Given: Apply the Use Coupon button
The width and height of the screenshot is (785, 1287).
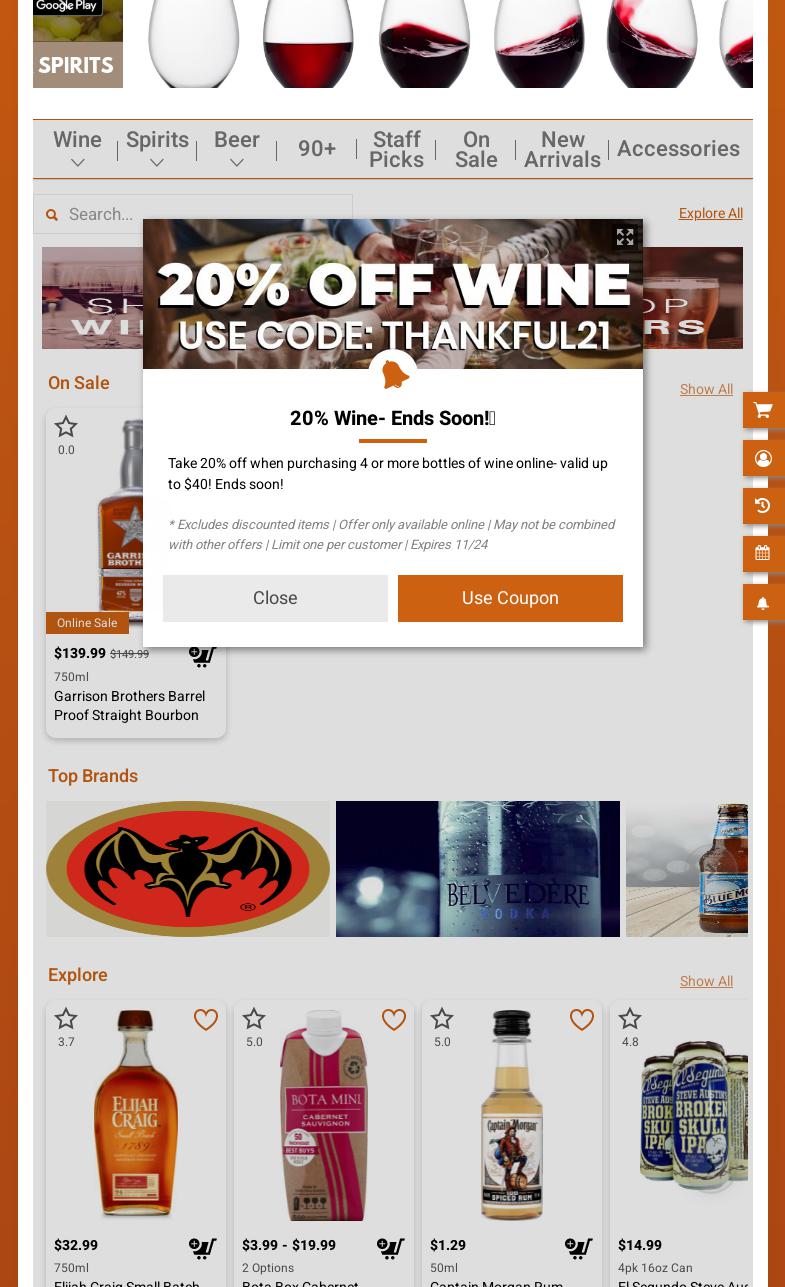Looking at the screenshot, I should coord(510,598).
